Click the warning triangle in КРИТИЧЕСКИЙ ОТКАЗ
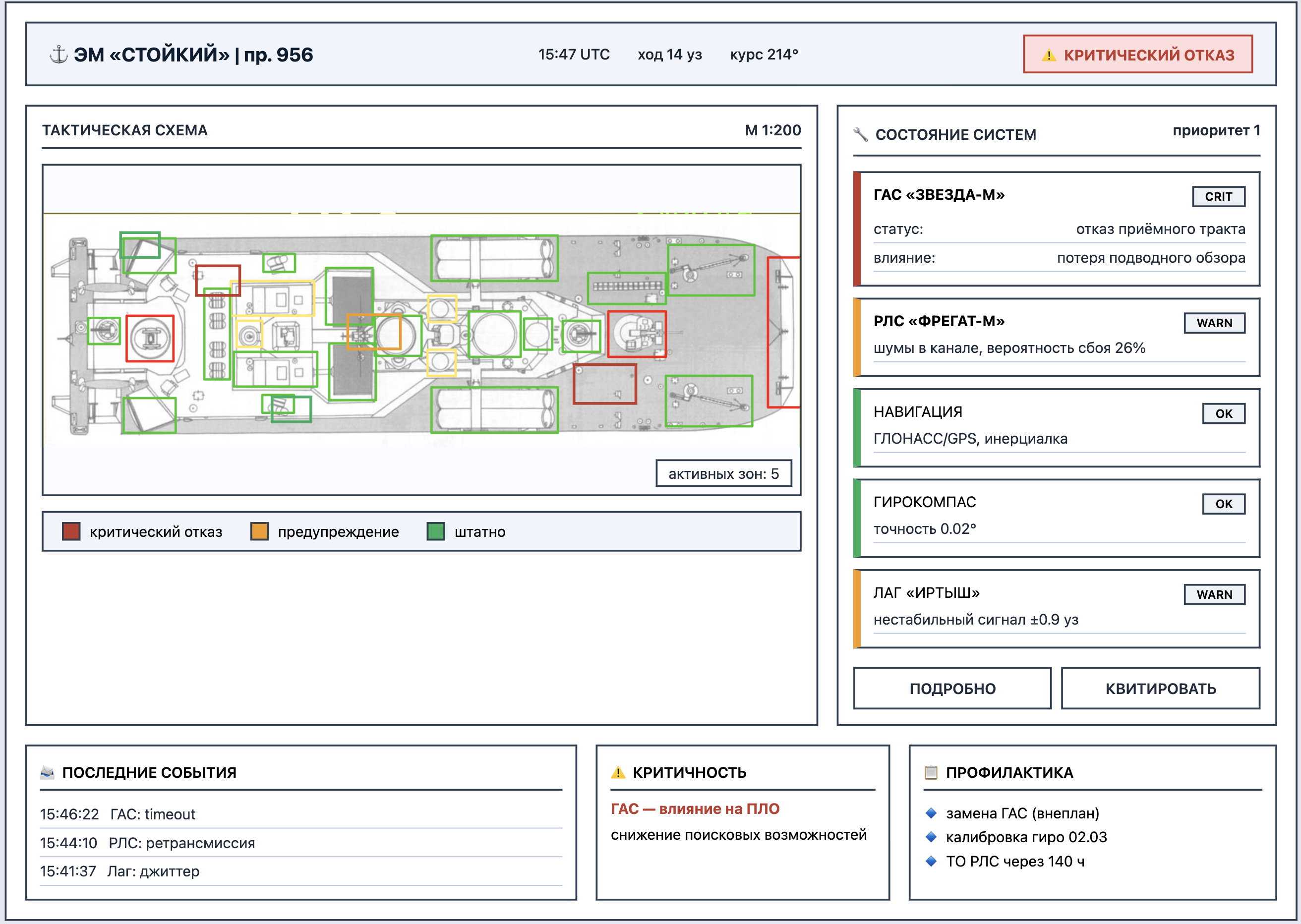 pyautogui.click(x=1048, y=55)
